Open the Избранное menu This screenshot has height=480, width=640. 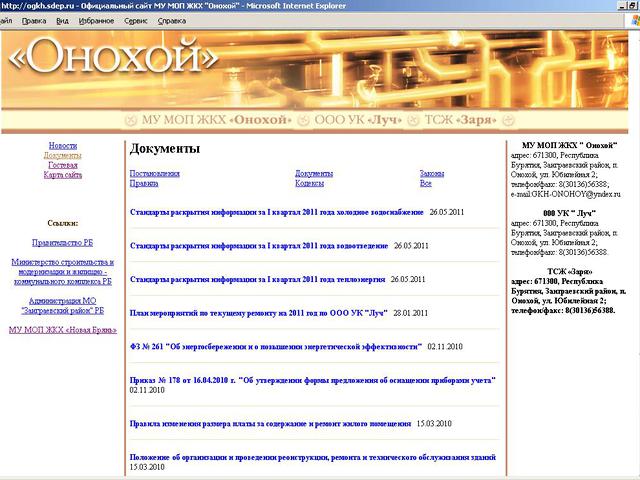coord(96,21)
